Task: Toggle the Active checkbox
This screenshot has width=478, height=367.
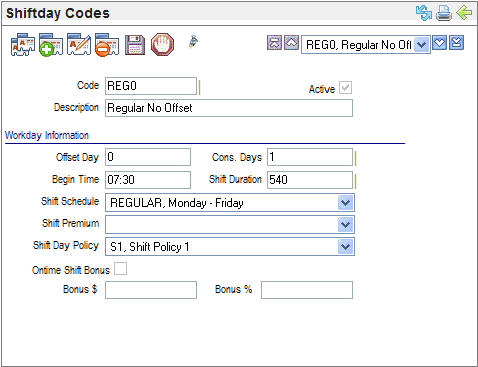Action: pyautogui.click(x=345, y=88)
